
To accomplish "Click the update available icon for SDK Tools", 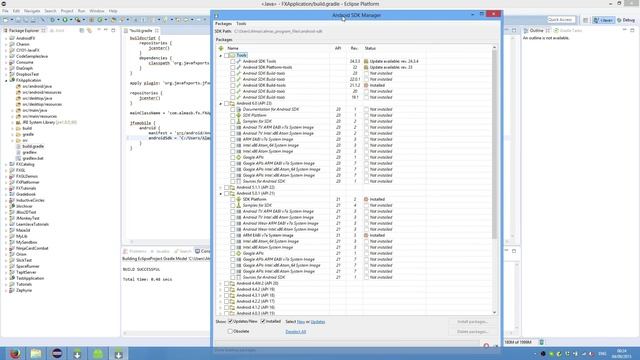I will click(366, 61).
